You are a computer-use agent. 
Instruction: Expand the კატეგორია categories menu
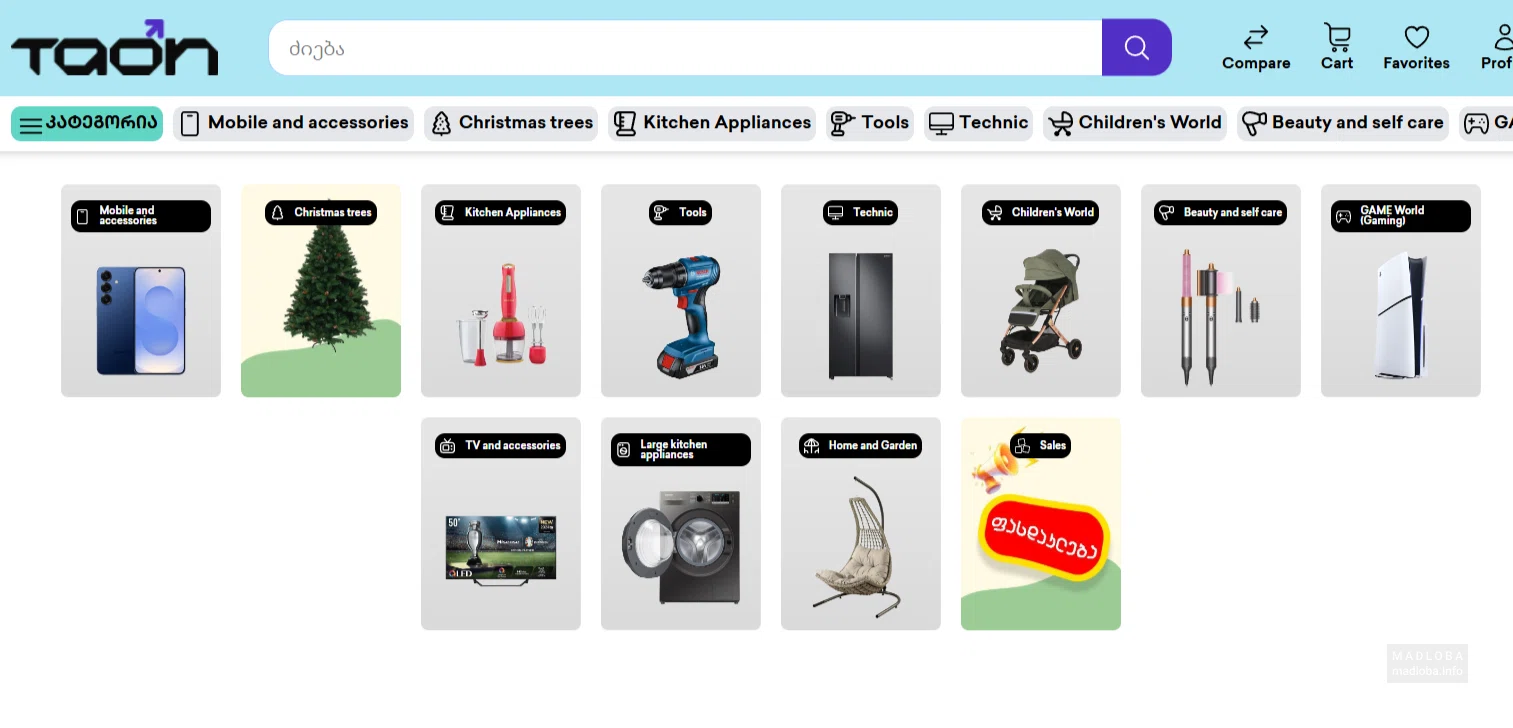point(87,123)
